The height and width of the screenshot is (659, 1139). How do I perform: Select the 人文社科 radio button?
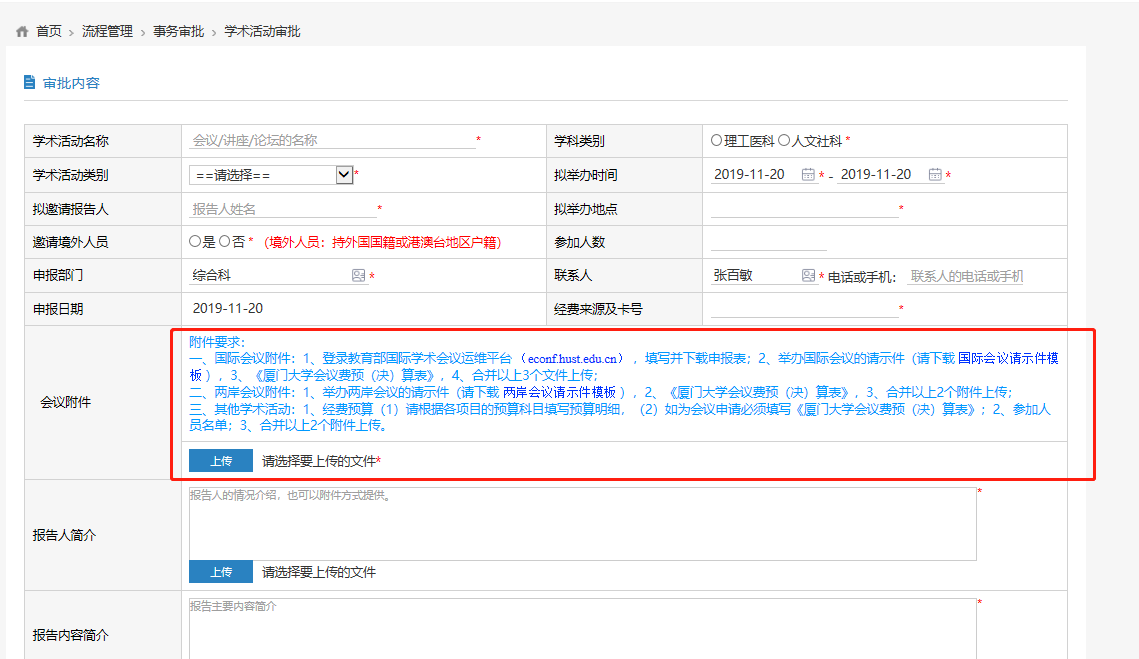pyautogui.click(x=784, y=141)
